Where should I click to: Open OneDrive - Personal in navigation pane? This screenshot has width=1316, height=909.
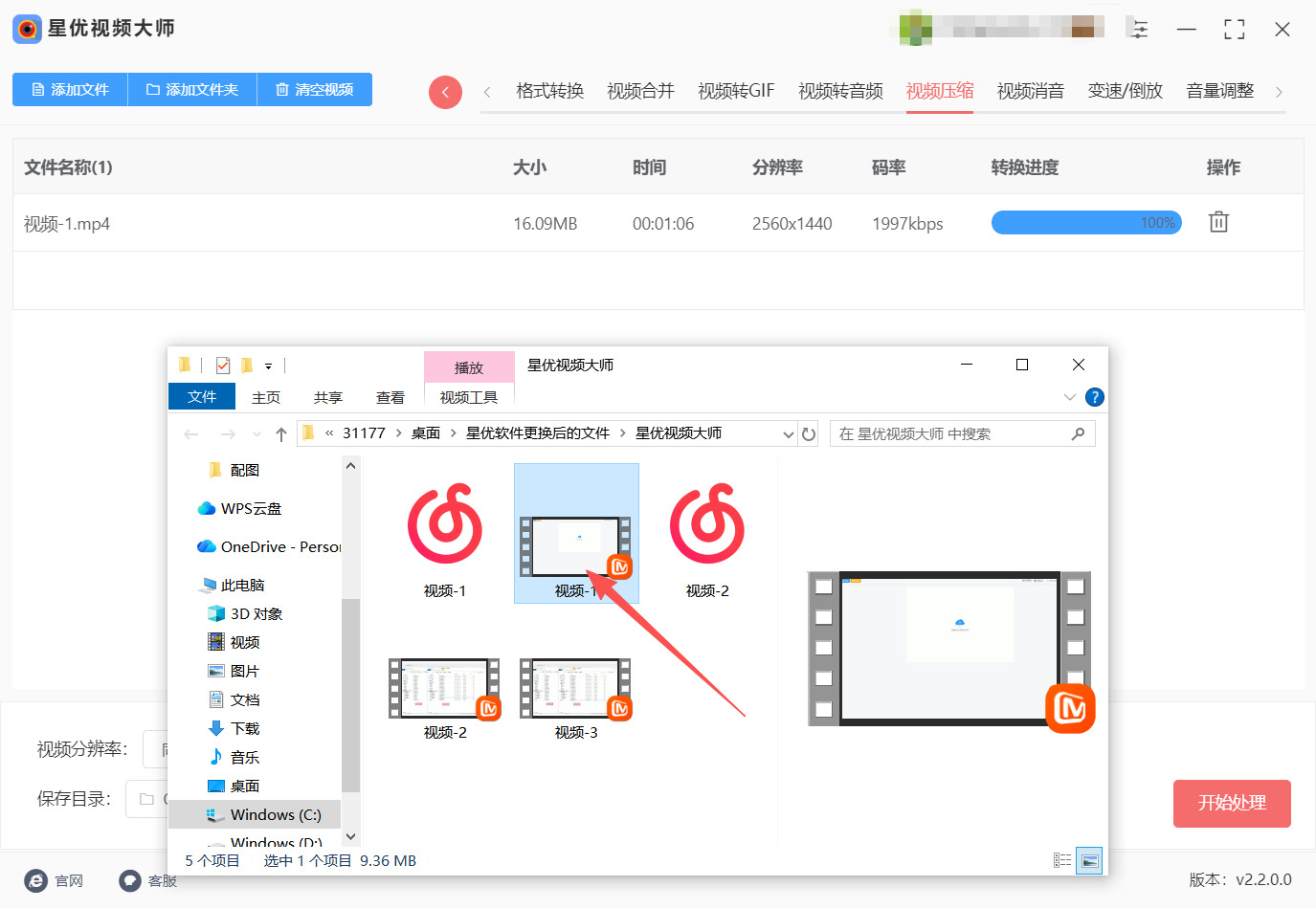268,547
